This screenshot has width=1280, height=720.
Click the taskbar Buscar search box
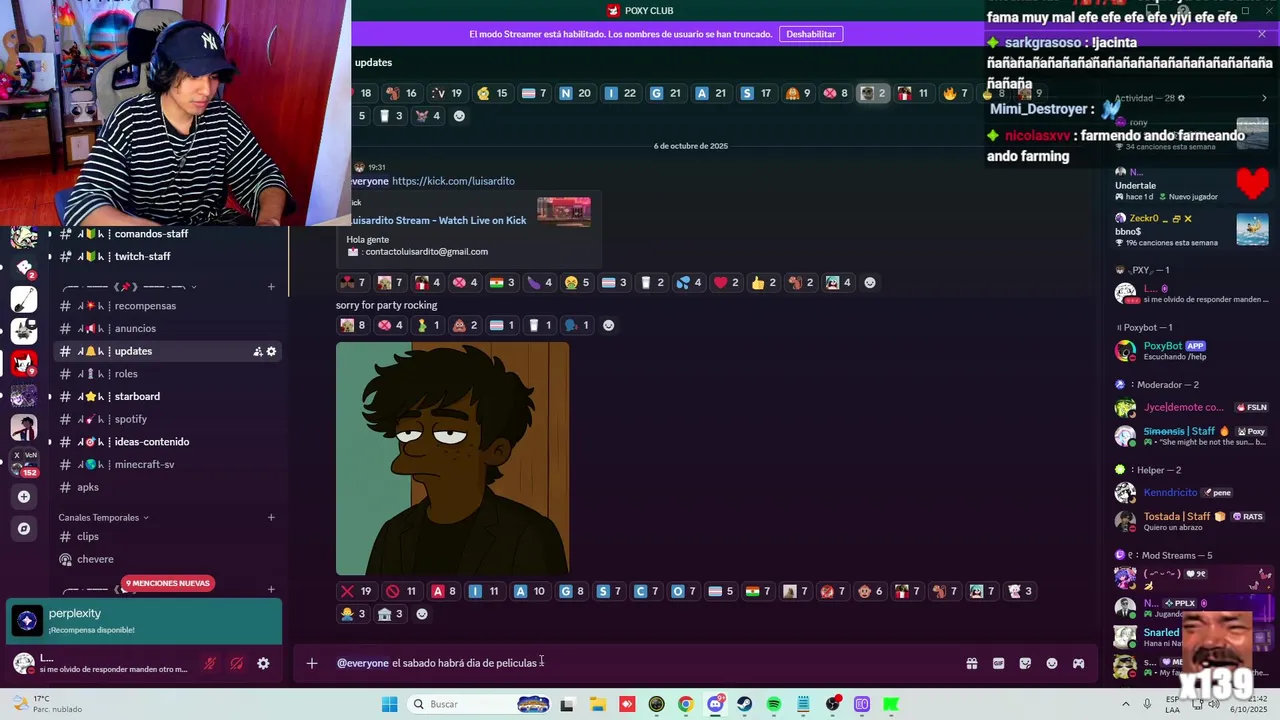478,704
